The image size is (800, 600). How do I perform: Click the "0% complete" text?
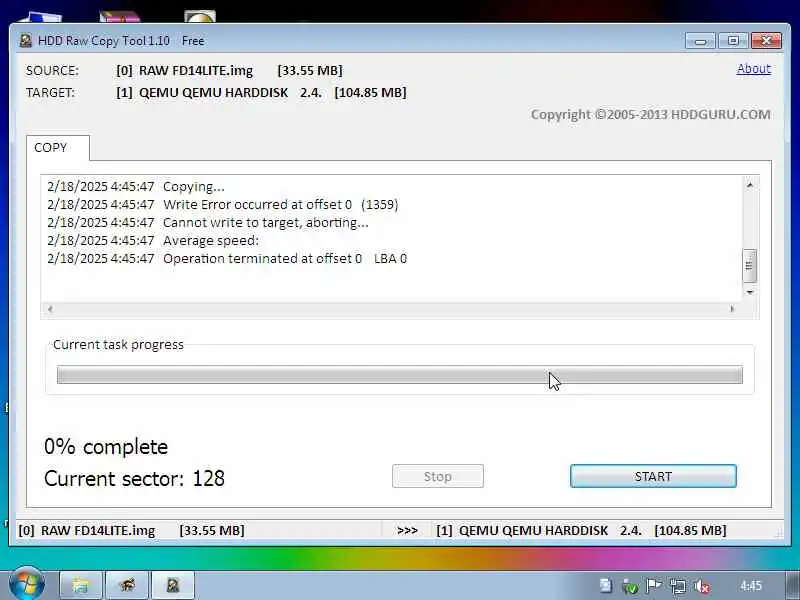coord(106,447)
